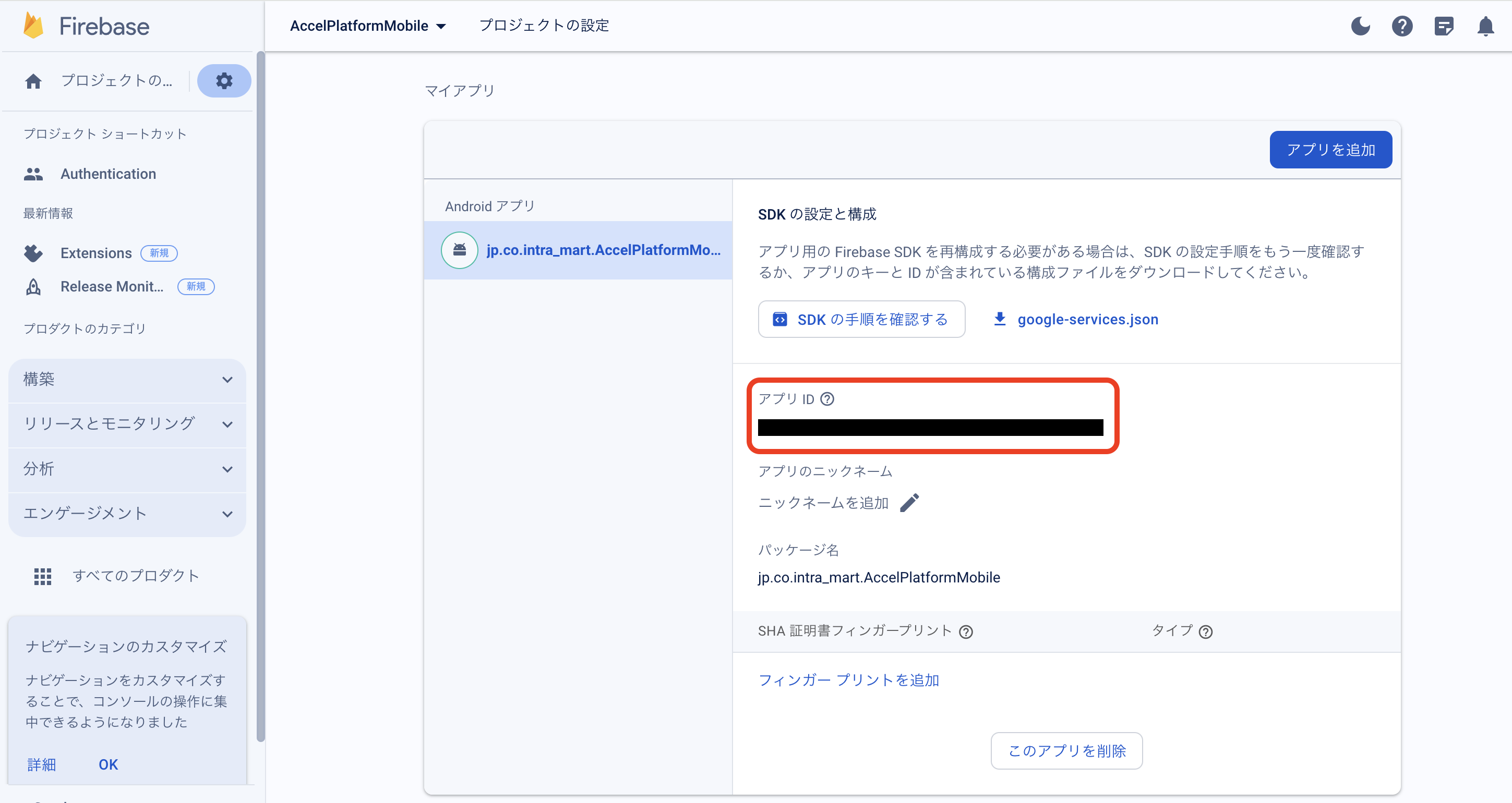Click the pencil icon to add nickname
Image resolution: width=1512 pixels, height=803 pixels.
click(x=909, y=503)
